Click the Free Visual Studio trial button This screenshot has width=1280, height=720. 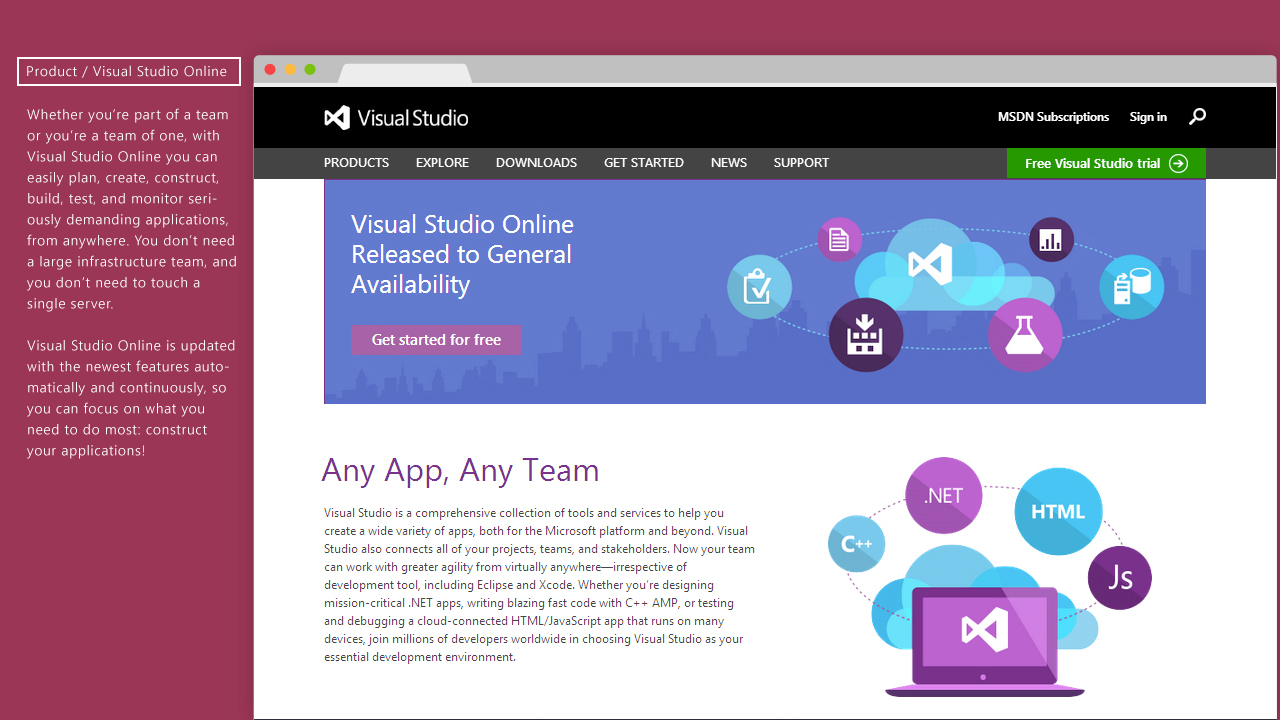coord(1106,163)
